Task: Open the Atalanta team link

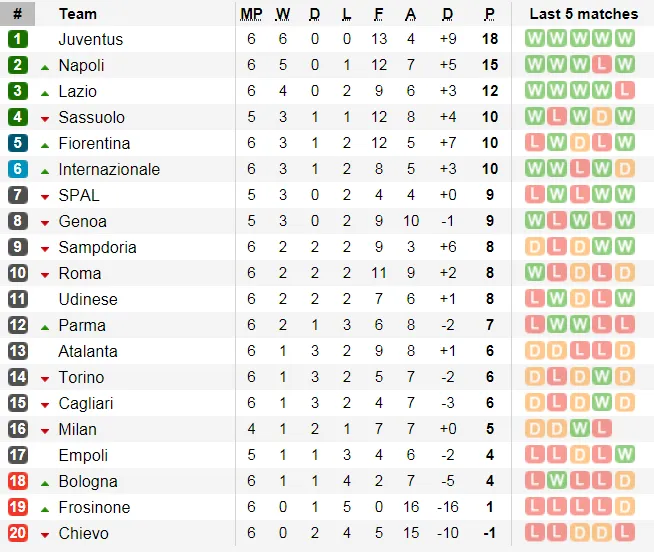Action: click(88, 351)
